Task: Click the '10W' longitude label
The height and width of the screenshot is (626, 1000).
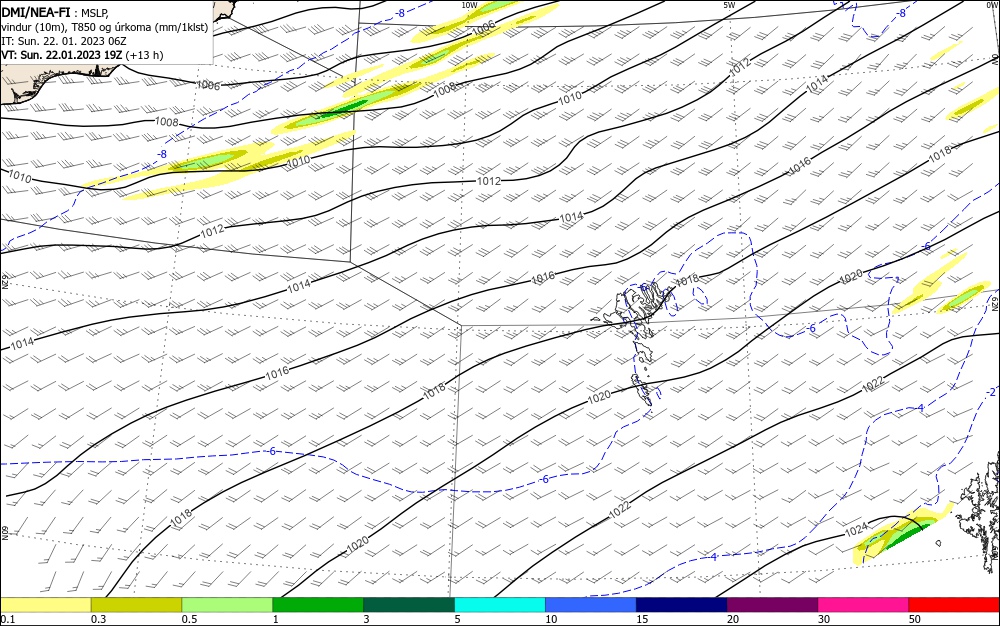Action: pyautogui.click(x=469, y=5)
